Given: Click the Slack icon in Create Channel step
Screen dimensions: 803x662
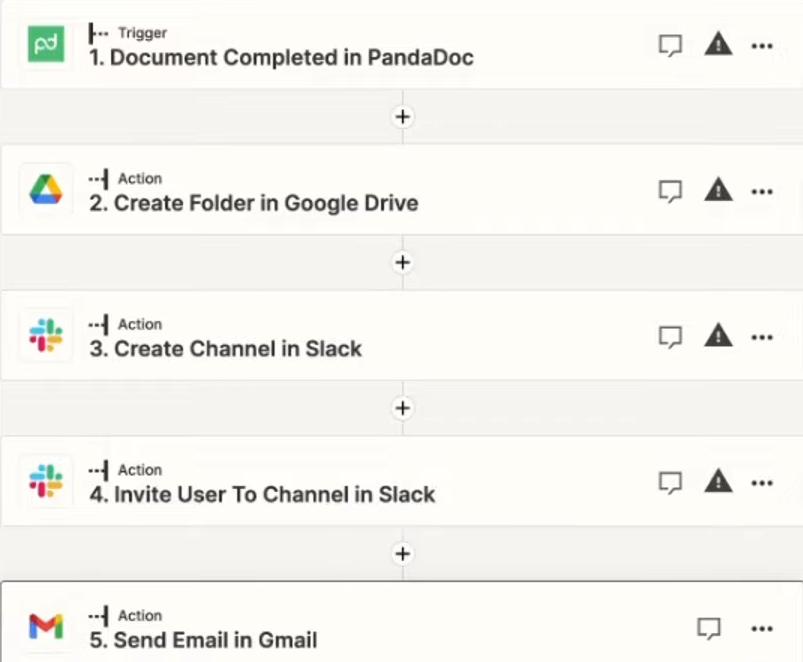Looking at the screenshot, I should [46, 335].
